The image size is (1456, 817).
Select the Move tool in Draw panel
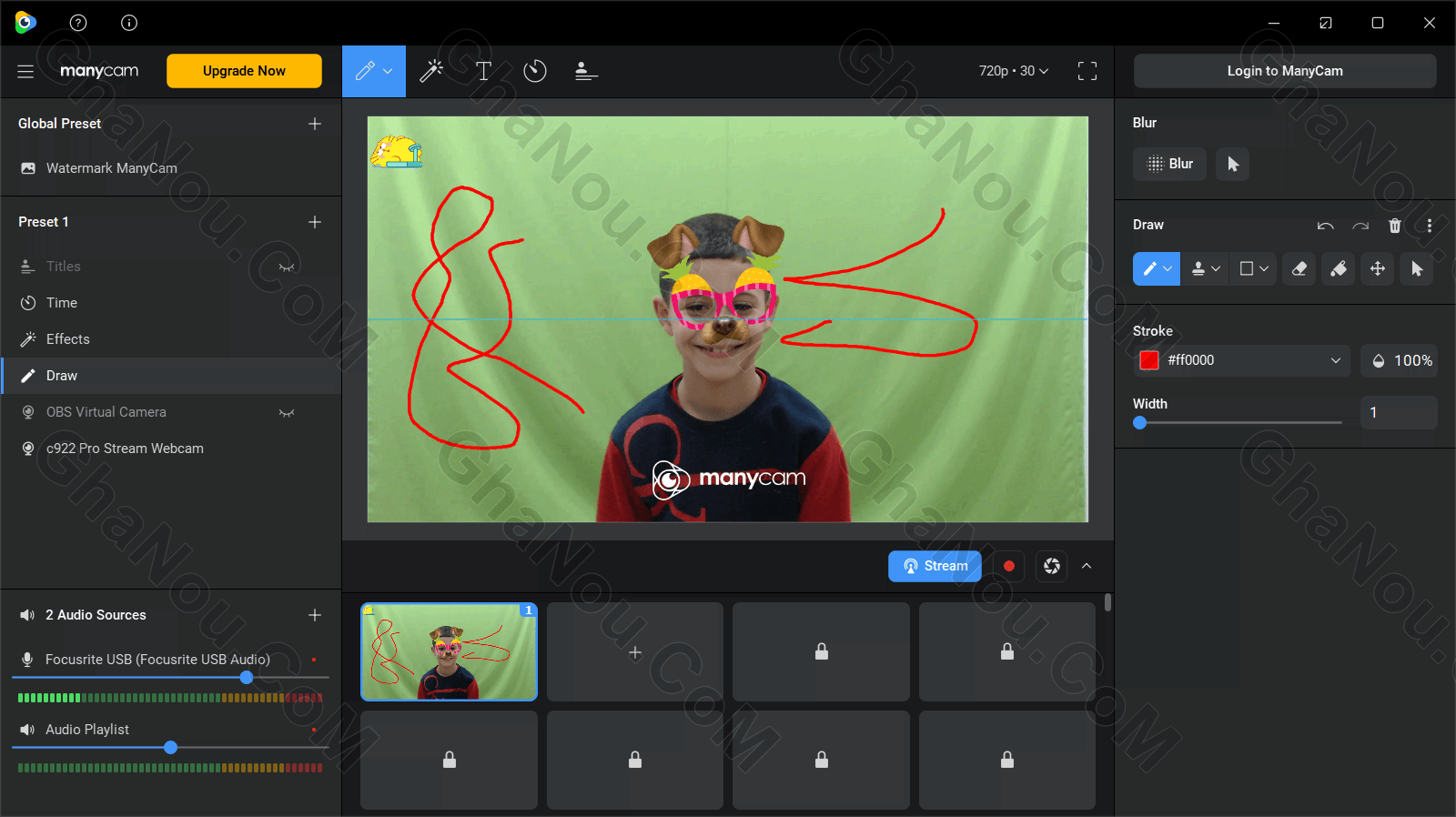point(1378,269)
